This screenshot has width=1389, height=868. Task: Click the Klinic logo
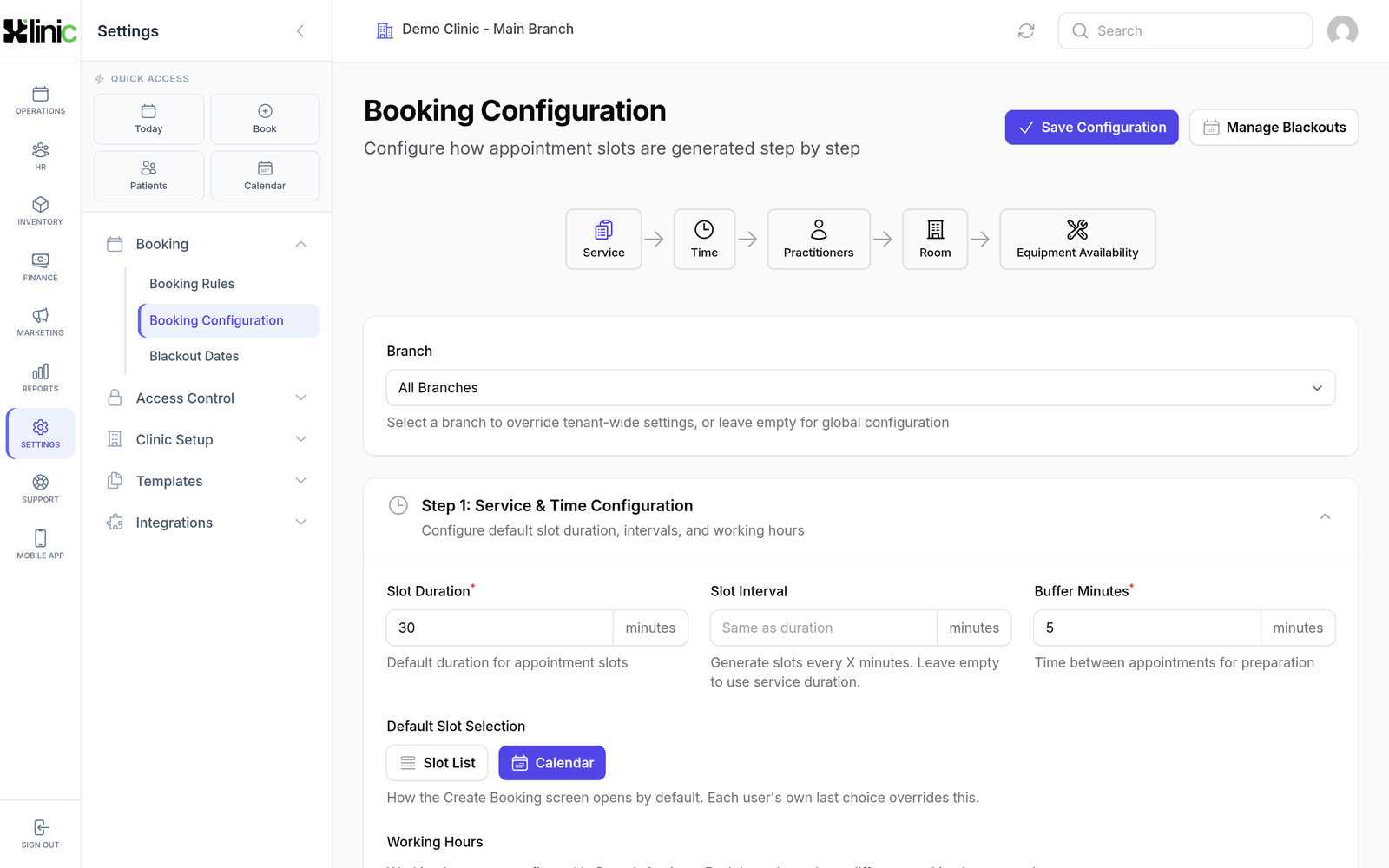pos(40,31)
